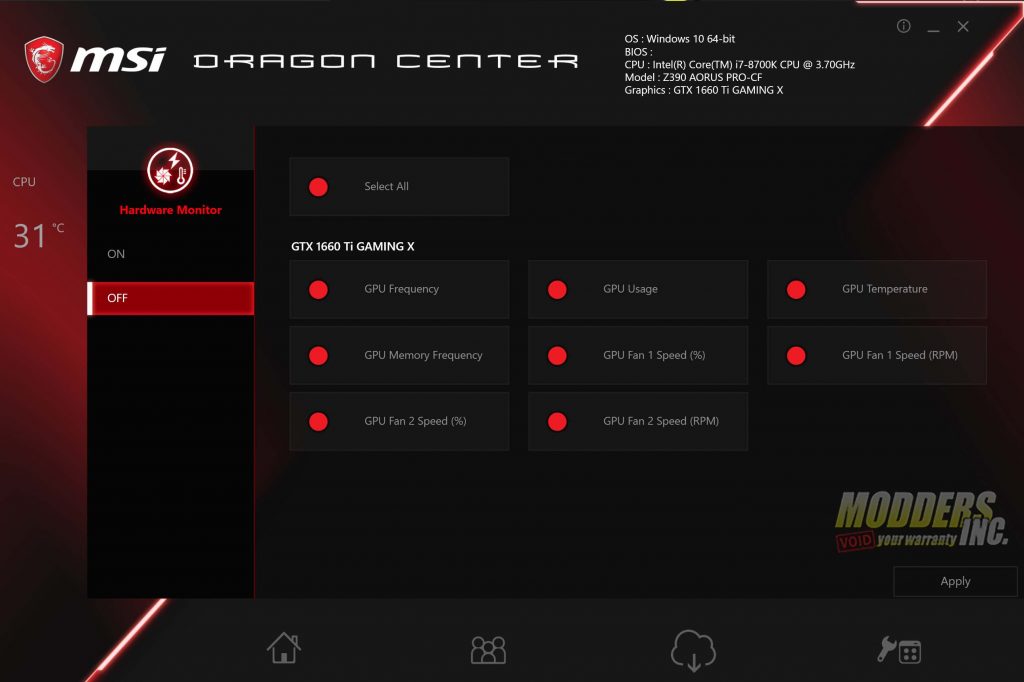The height and width of the screenshot is (682, 1024).
Task: Click the MSI dragon shield logo
Action: pos(44,59)
